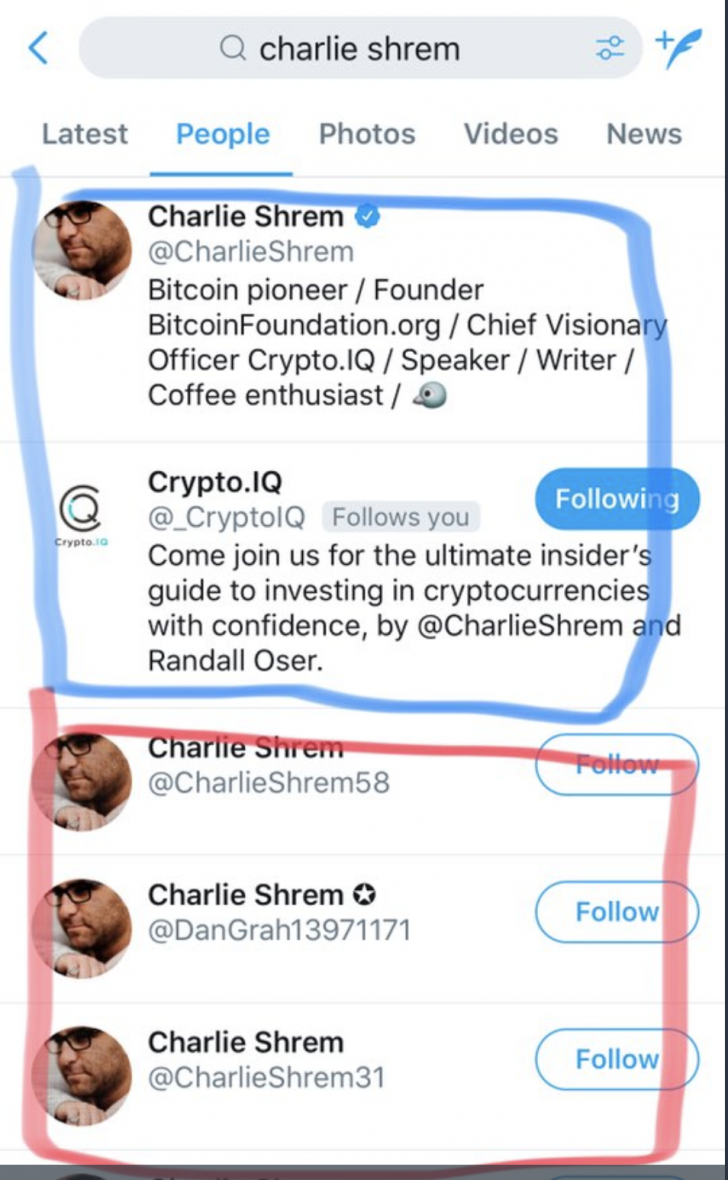Select the News tab

coord(643,134)
